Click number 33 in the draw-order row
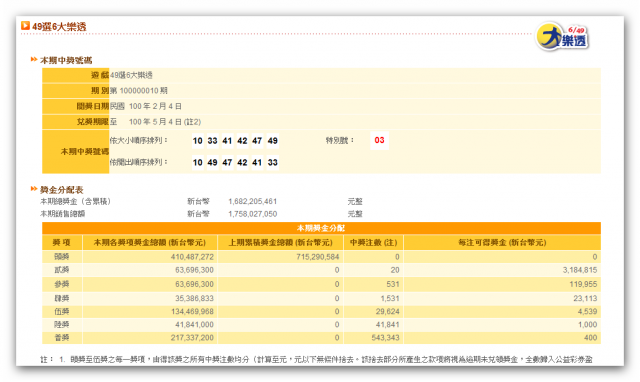 tap(272, 162)
